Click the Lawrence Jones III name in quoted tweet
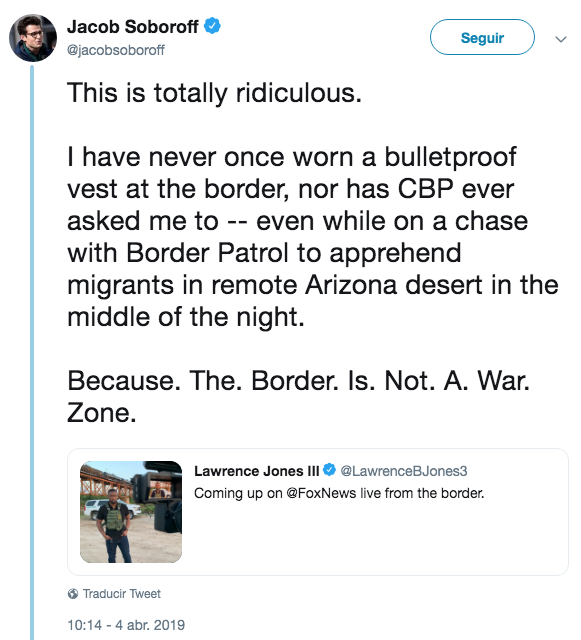Image resolution: width=581 pixels, height=640 pixels. (256, 471)
